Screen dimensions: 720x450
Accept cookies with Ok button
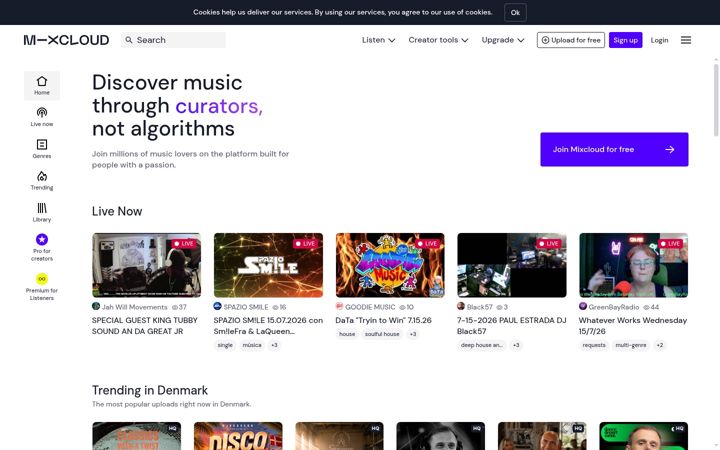(515, 12)
